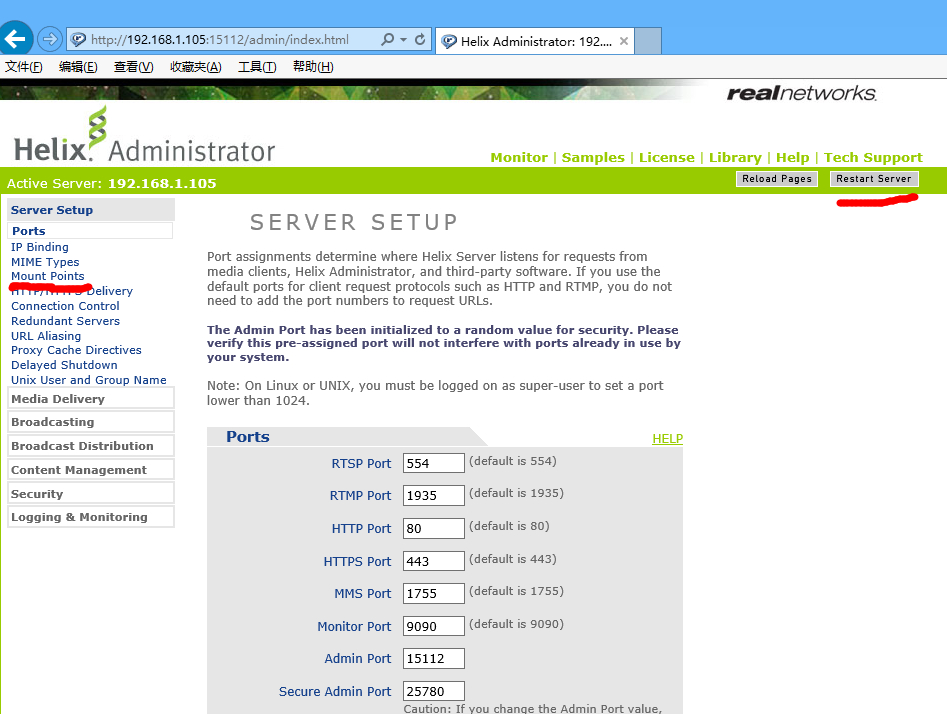The image size is (947, 714).
Task: Click the refresh icon in address bar
Action: [420, 40]
